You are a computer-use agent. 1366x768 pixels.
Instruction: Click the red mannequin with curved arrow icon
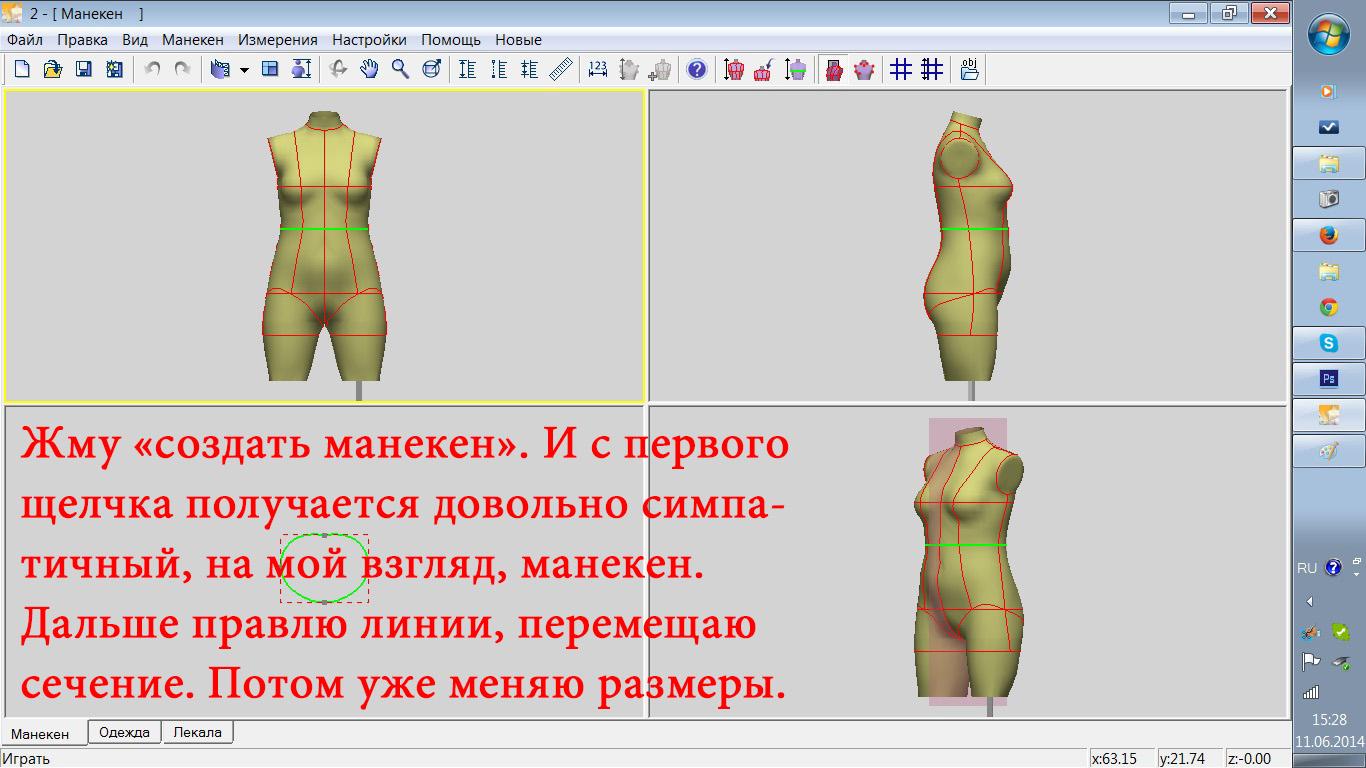764,69
